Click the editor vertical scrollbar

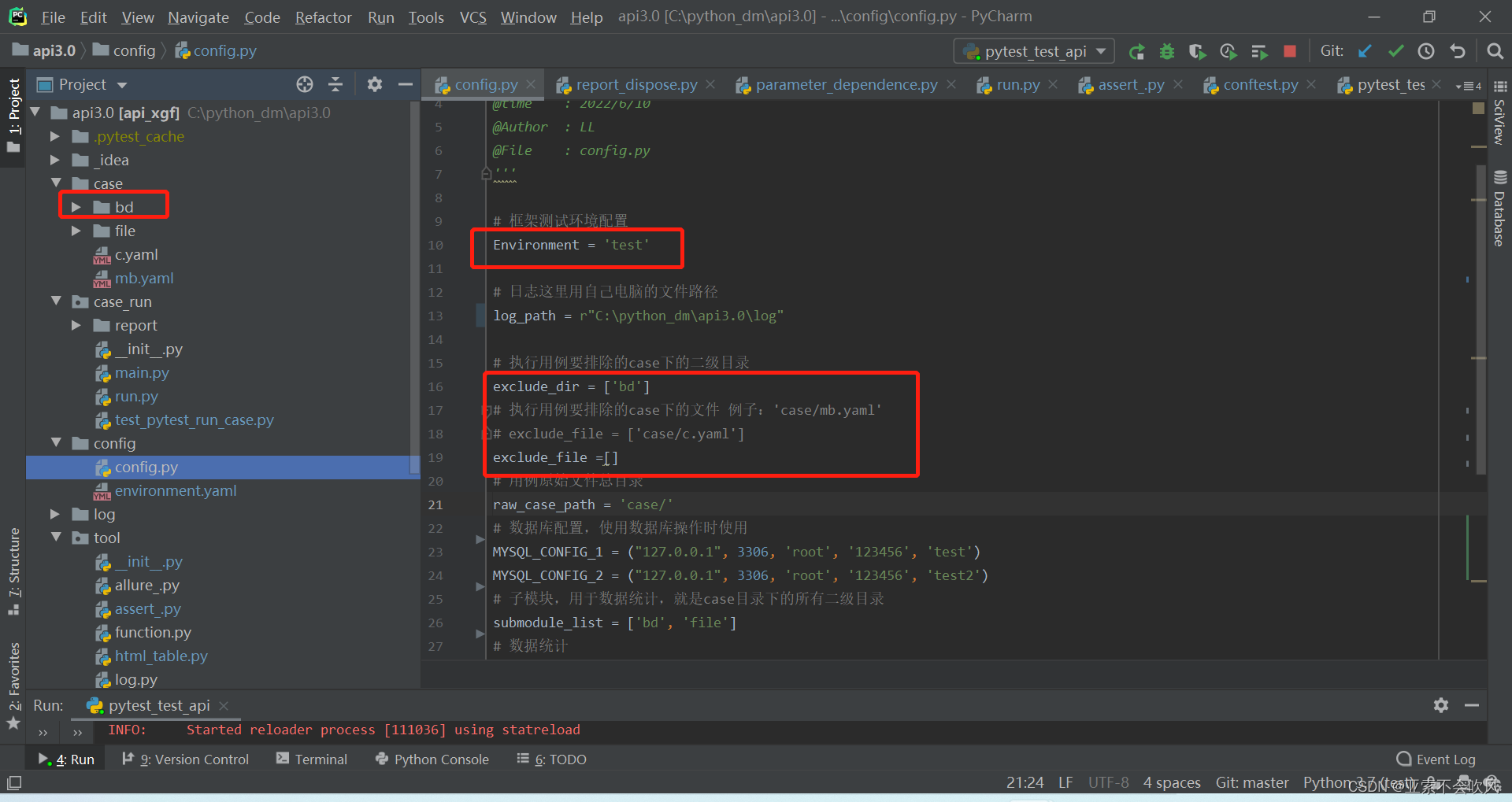pyautogui.click(x=1480, y=319)
